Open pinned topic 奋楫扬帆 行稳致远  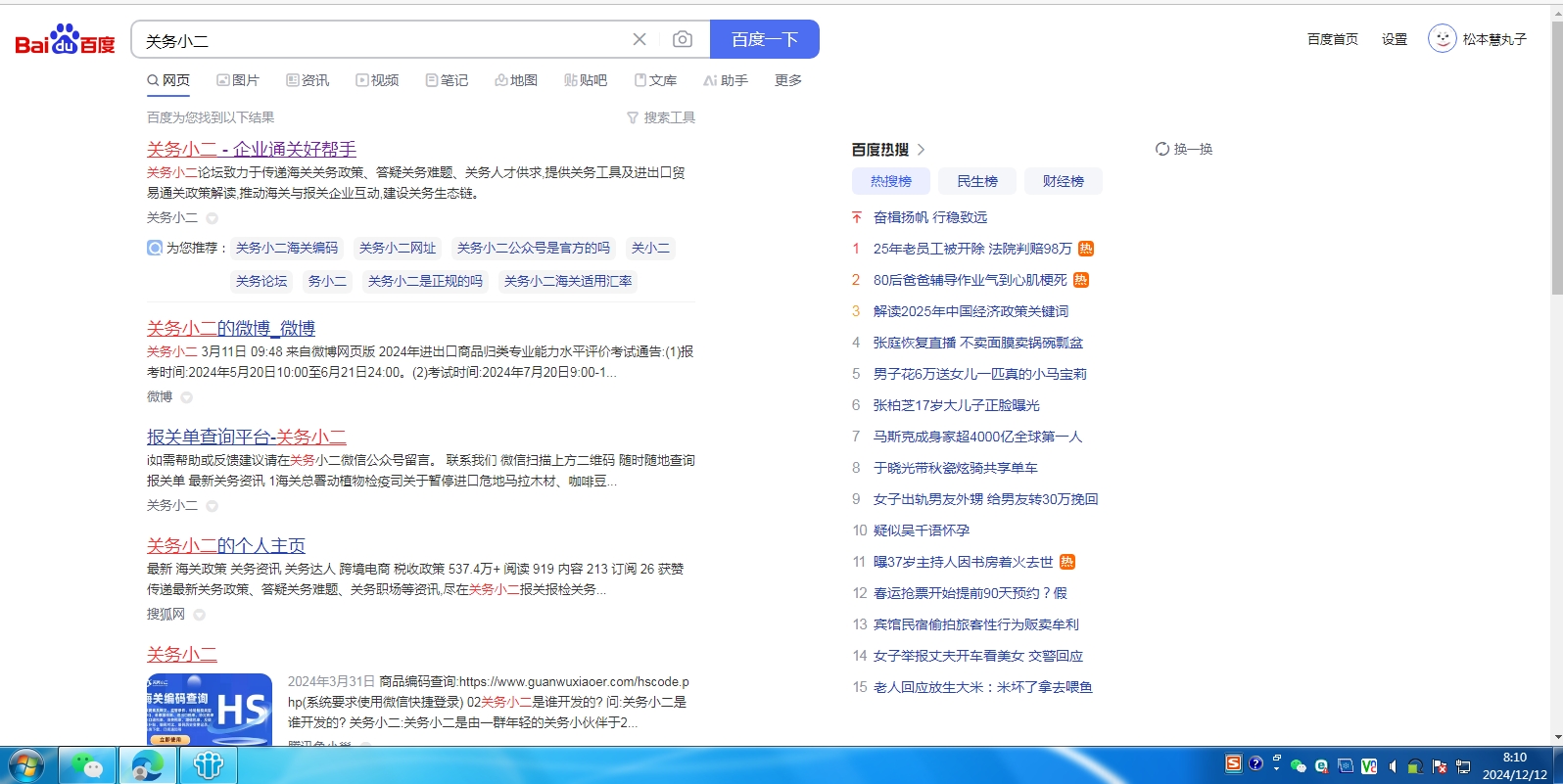point(930,217)
